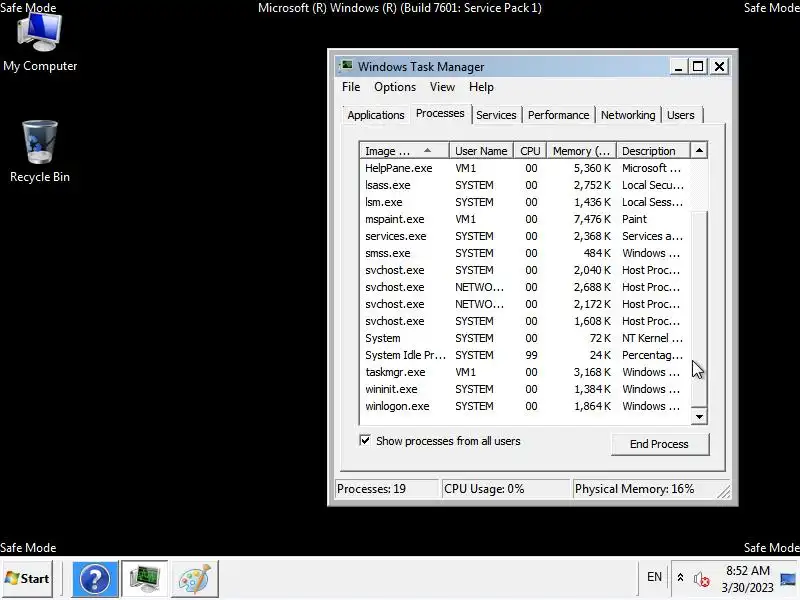
Task: Click the process list scroll down arrow
Action: [699, 416]
